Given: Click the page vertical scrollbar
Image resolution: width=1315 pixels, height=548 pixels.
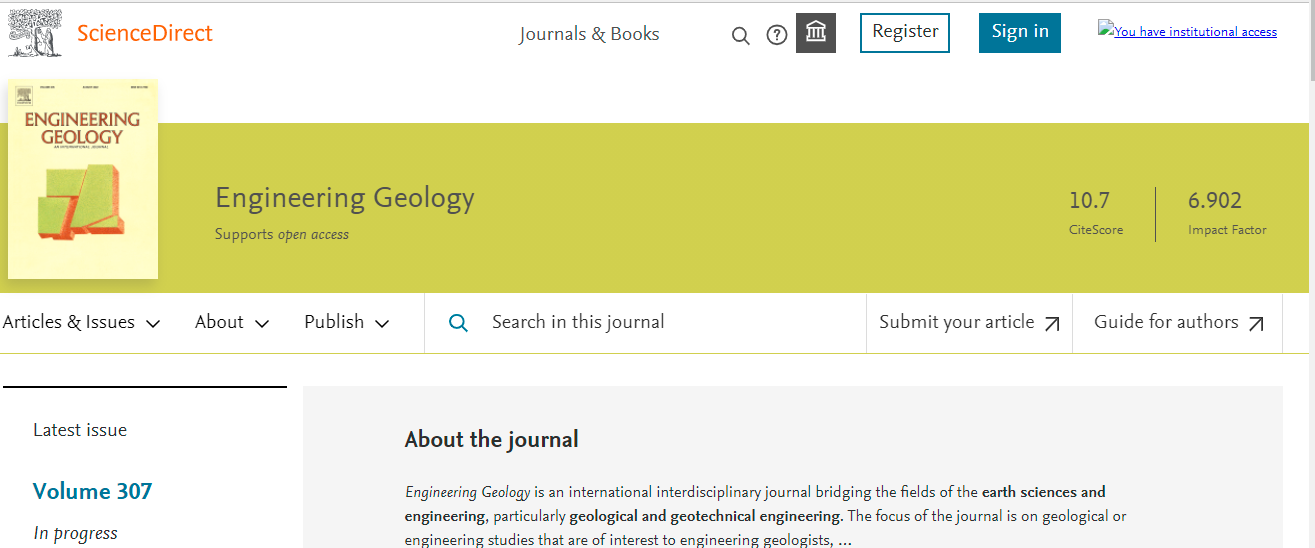Looking at the screenshot, I should pyautogui.click(x=1310, y=300).
